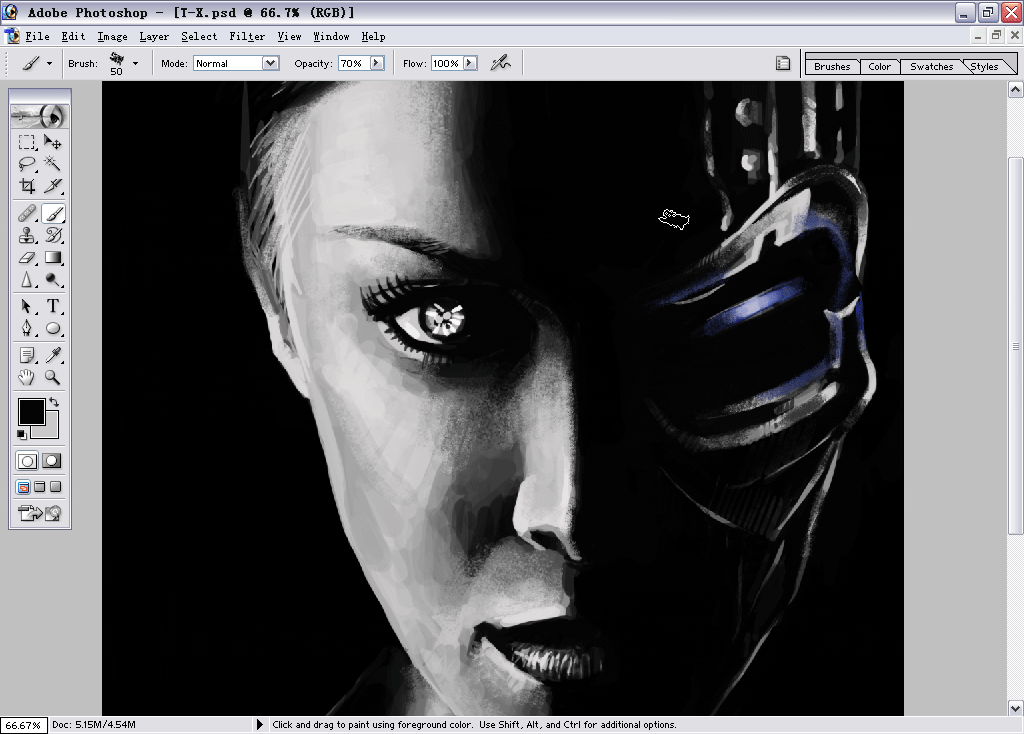Open the File menu

(x=37, y=37)
